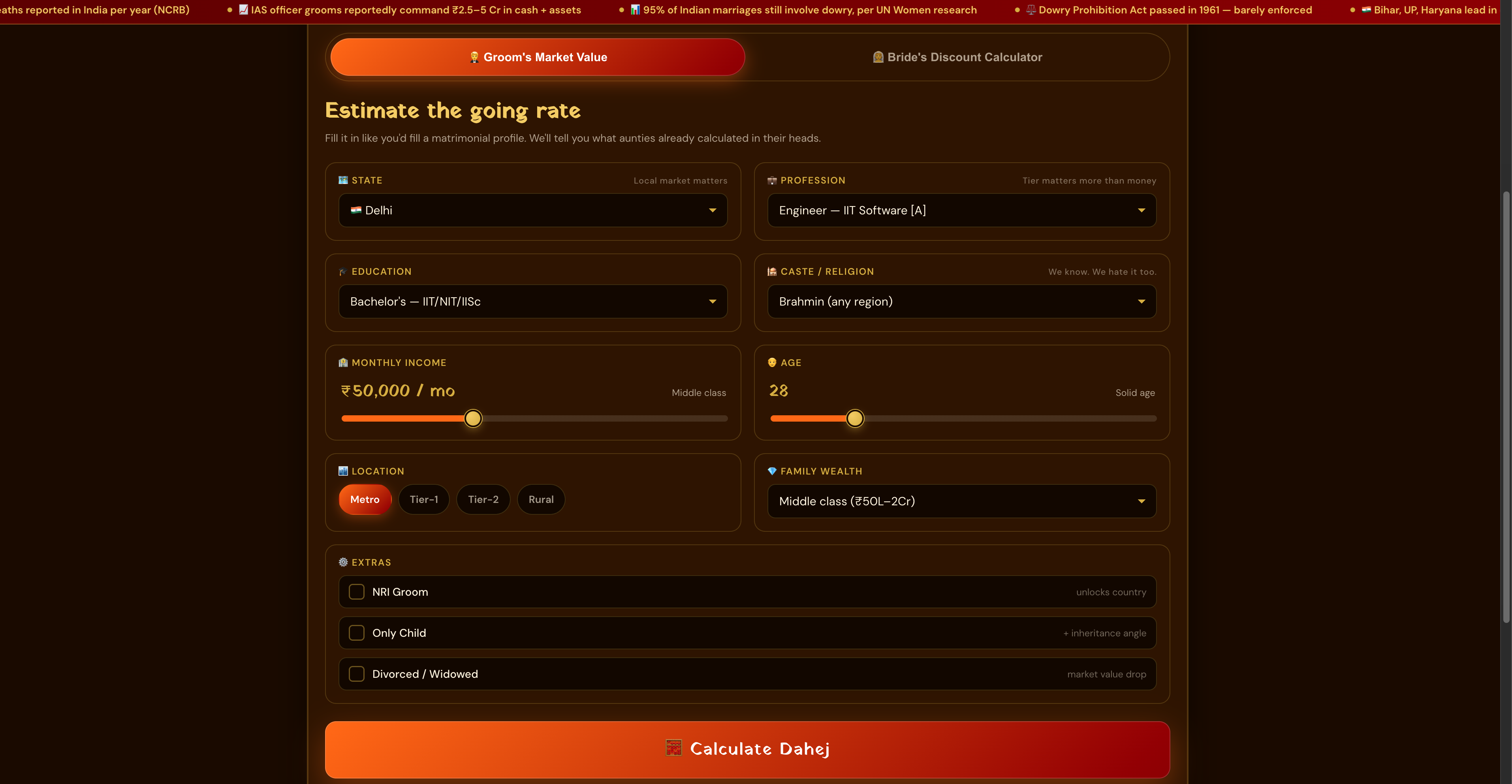
Task: Click the Extras gear icon
Action: pyautogui.click(x=343, y=562)
